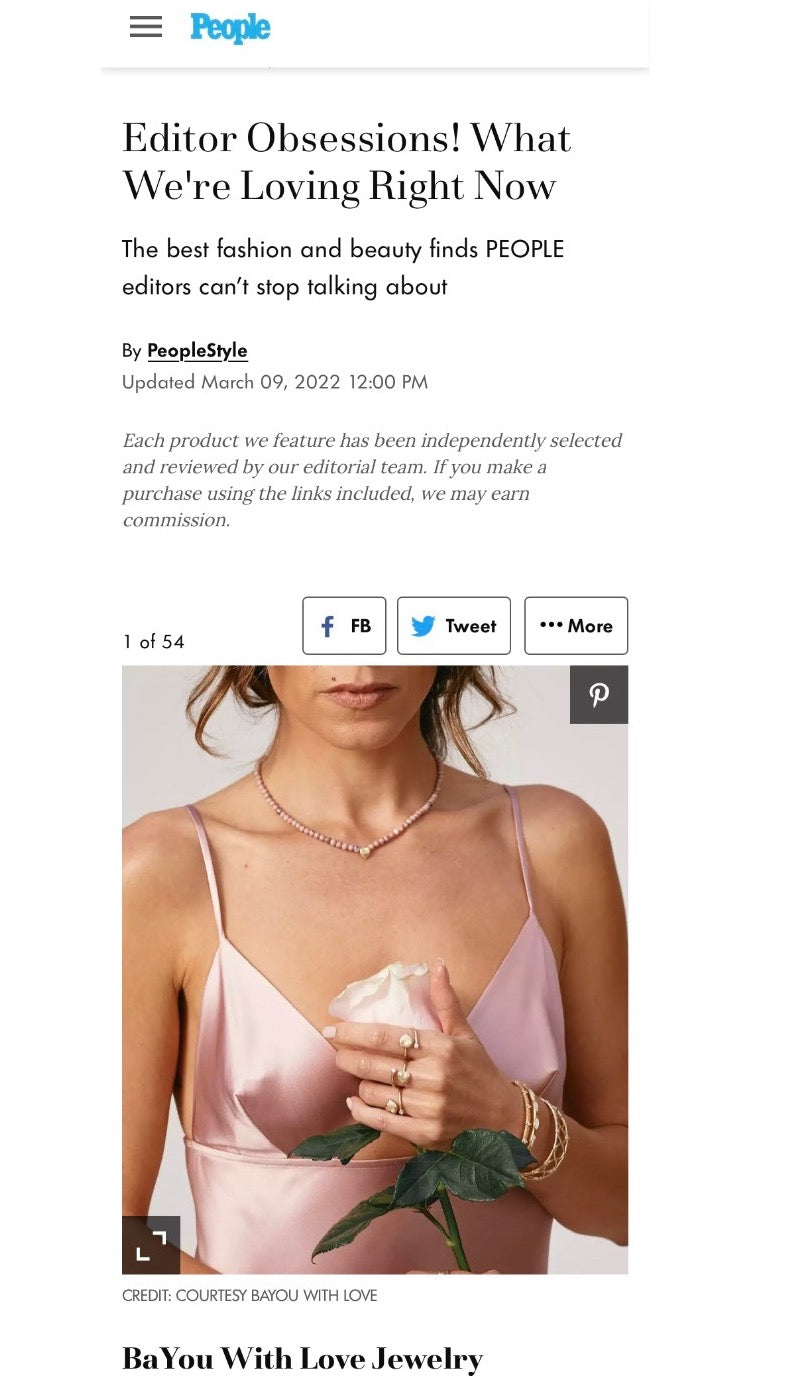Open more sharing options via More text
The image size is (801, 1381).
coord(590,626)
